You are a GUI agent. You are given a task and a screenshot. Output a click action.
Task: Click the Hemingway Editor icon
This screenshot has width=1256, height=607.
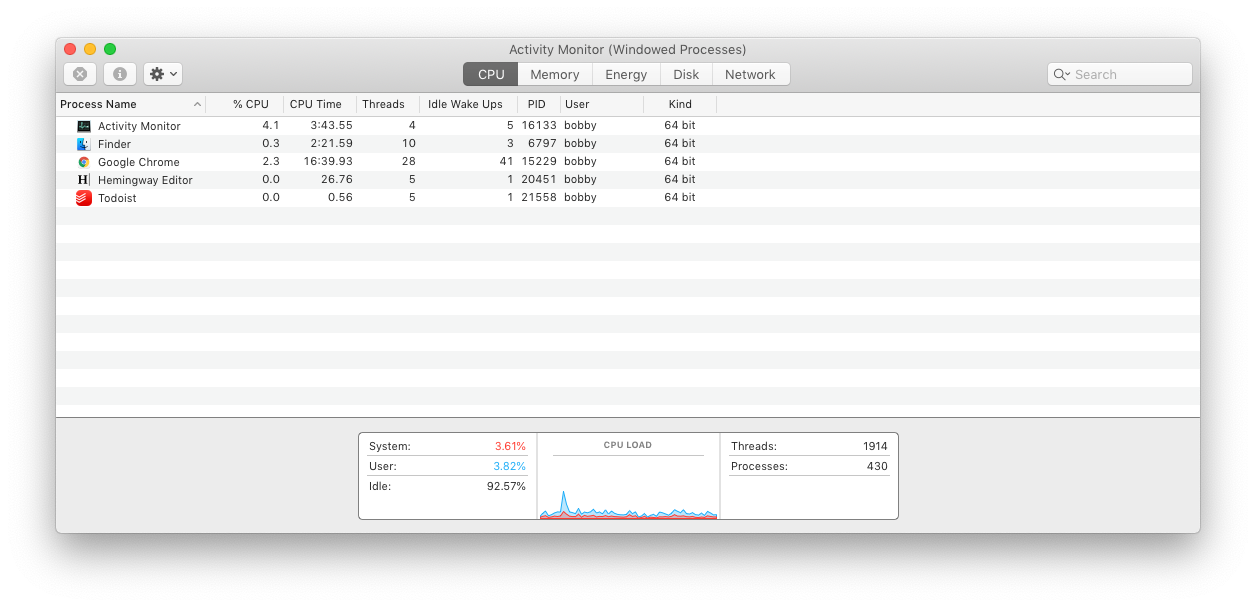(x=83, y=179)
